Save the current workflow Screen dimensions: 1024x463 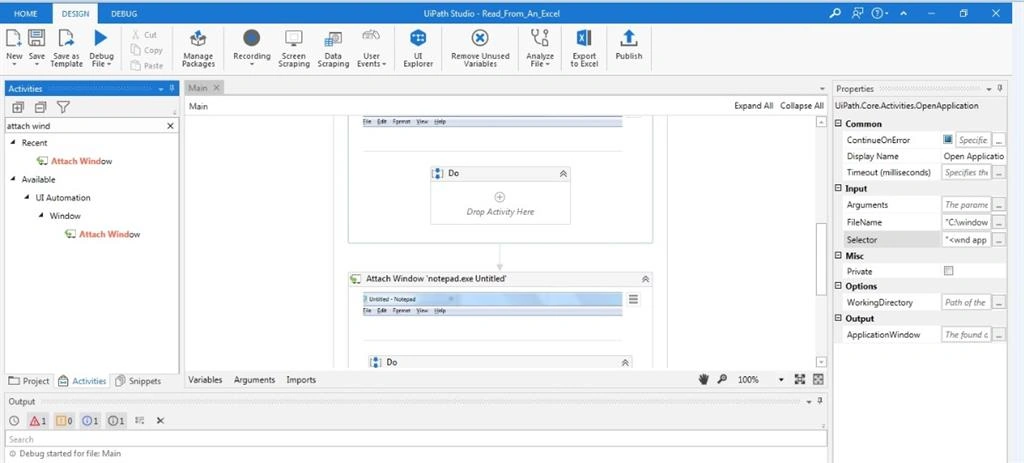tap(37, 47)
